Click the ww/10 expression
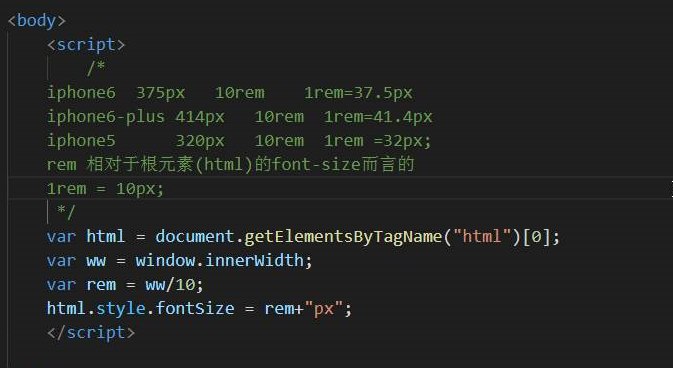Viewport: 673px width, 368px height. (x=170, y=285)
